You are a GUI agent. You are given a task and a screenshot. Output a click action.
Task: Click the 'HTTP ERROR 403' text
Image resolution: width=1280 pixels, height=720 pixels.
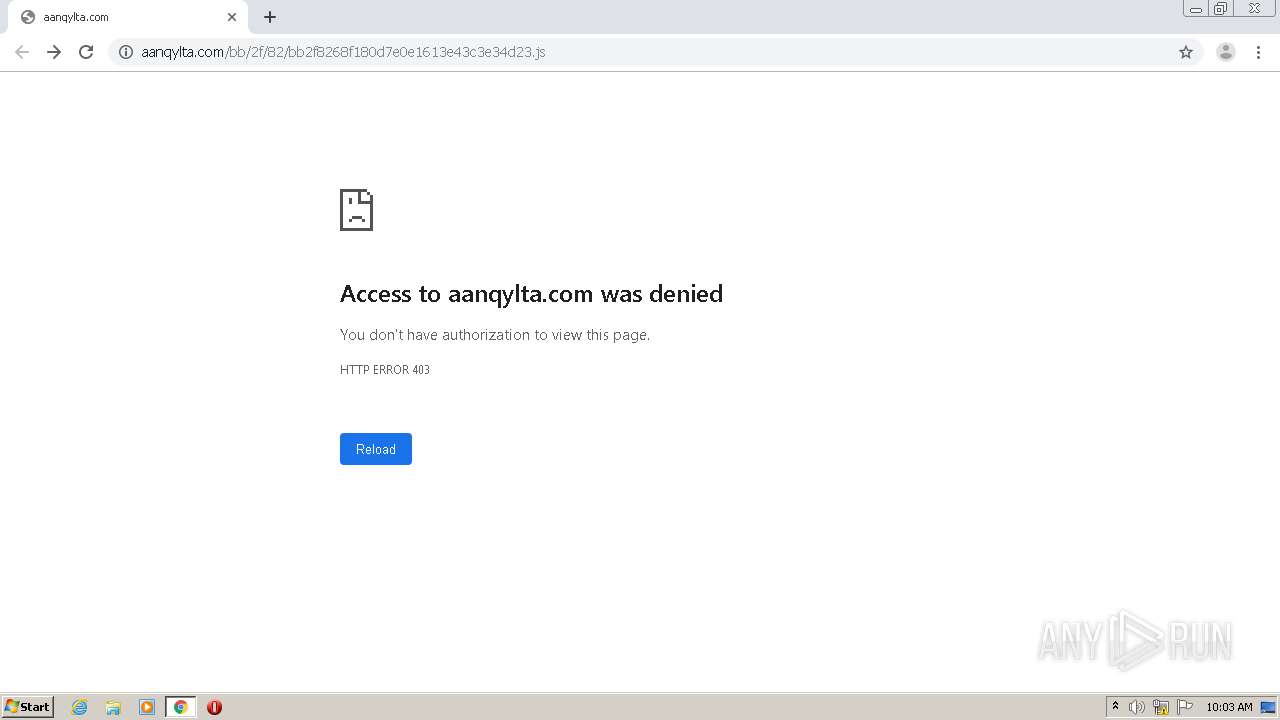(x=385, y=370)
